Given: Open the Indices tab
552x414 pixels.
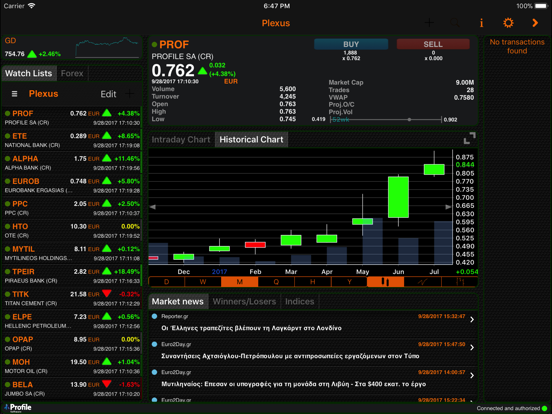Looking at the screenshot, I should [x=300, y=302].
